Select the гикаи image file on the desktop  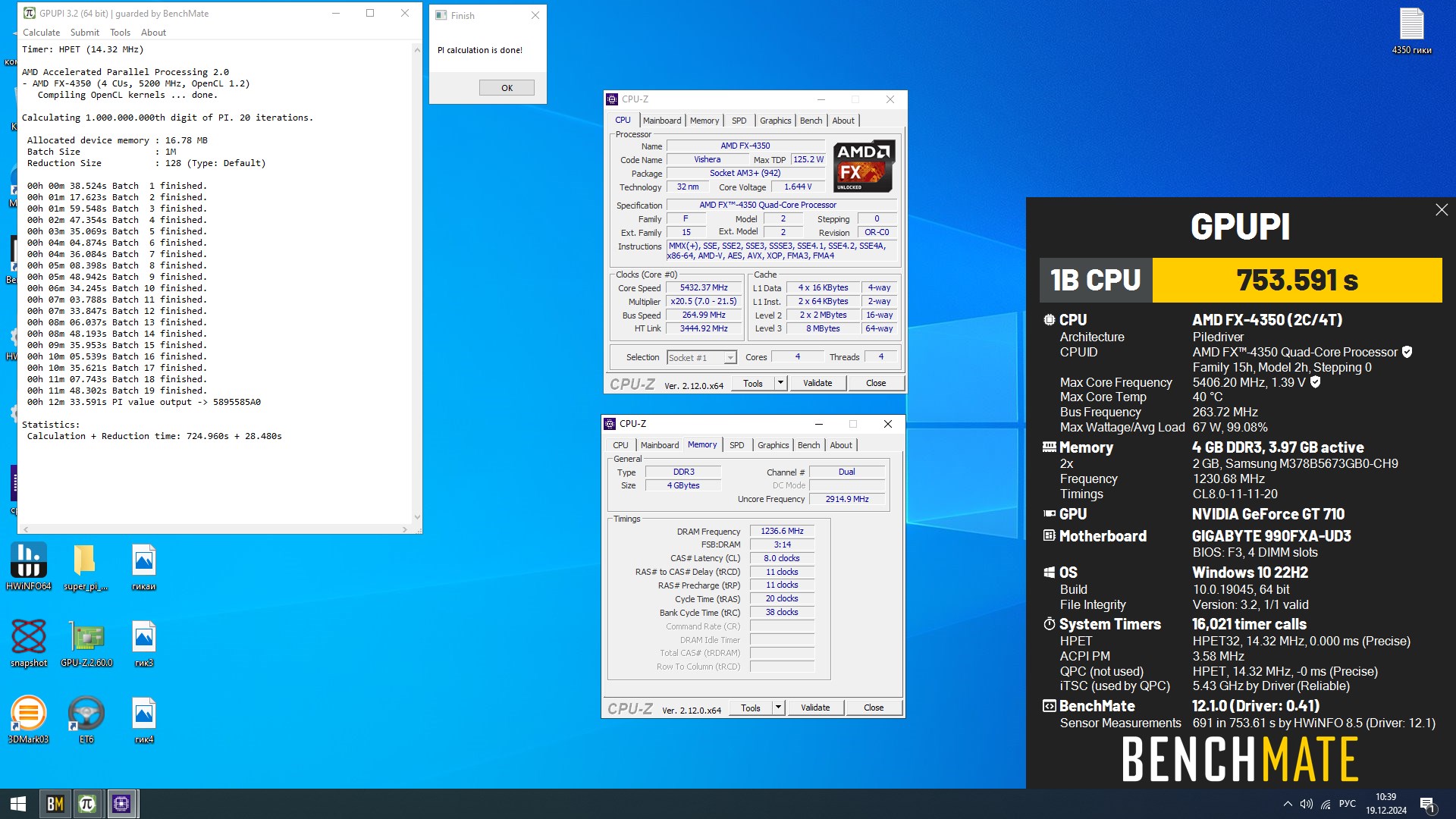click(143, 567)
